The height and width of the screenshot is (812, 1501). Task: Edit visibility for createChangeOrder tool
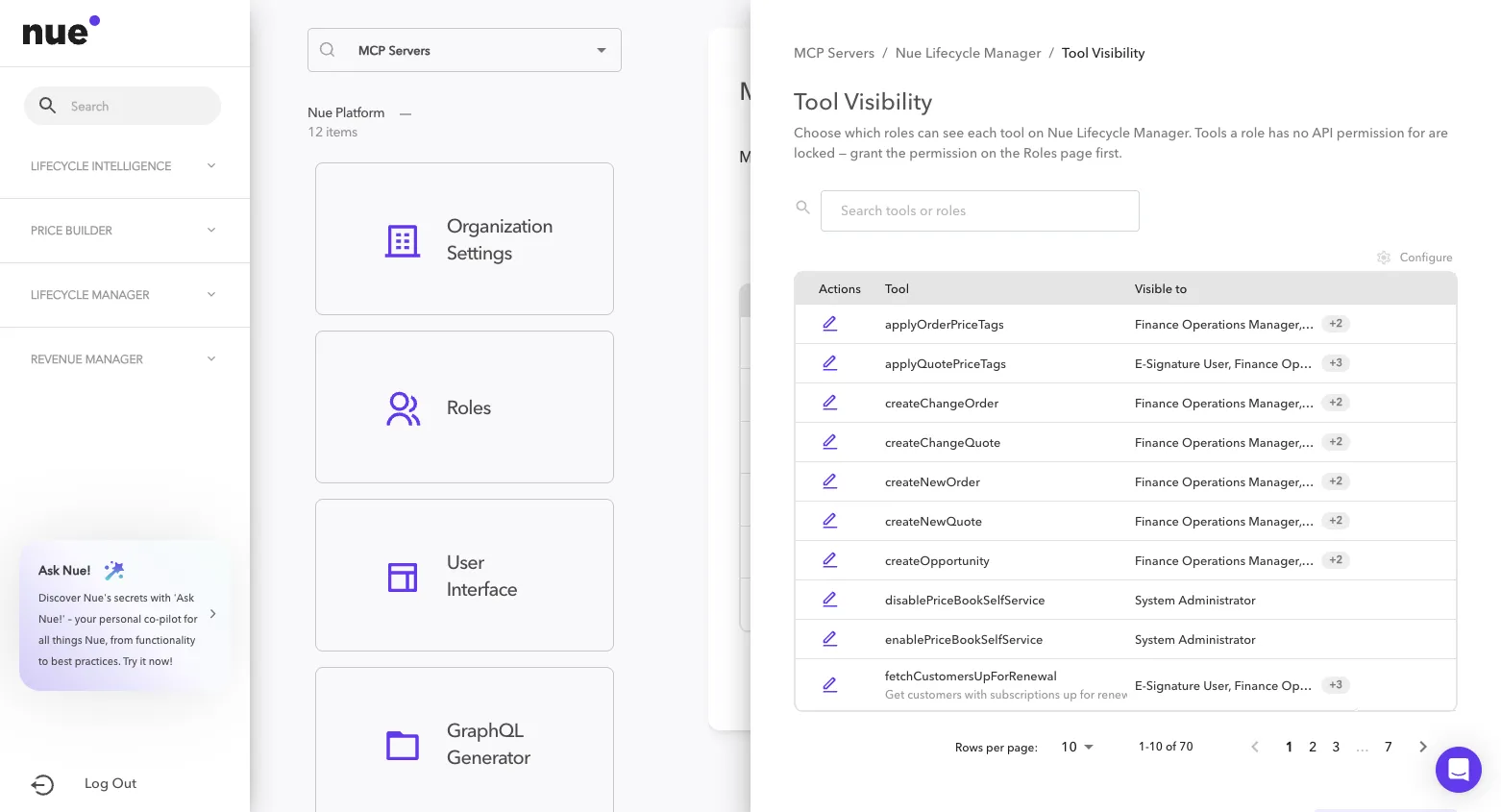tap(829, 403)
